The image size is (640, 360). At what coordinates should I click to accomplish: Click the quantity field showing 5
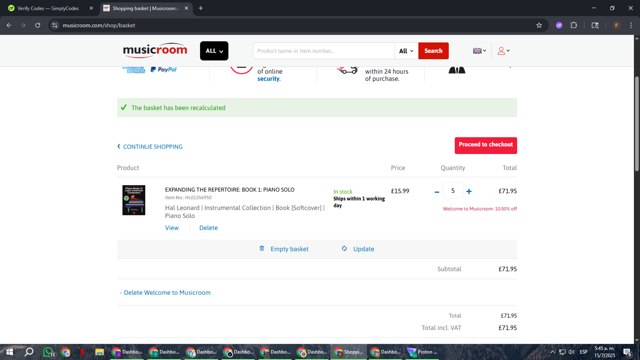[453, 191]
